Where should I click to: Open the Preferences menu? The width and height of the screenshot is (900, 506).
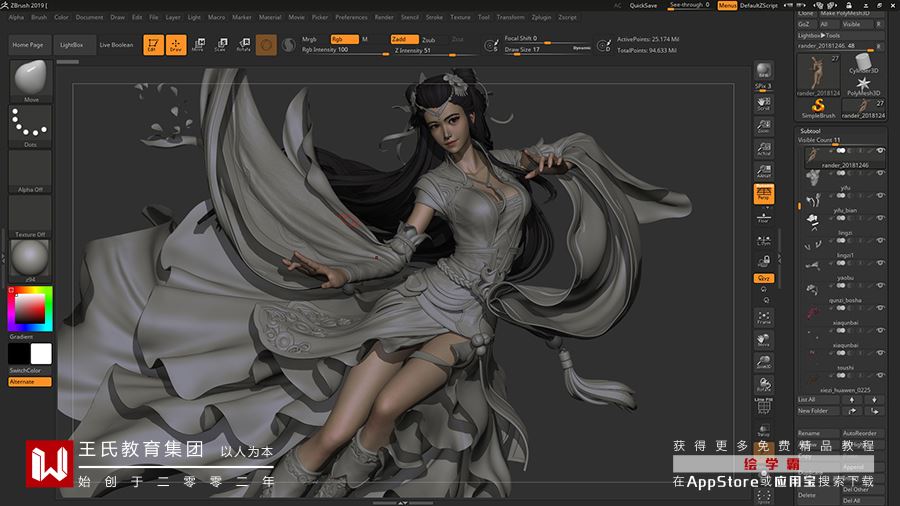tap(351, 17)
